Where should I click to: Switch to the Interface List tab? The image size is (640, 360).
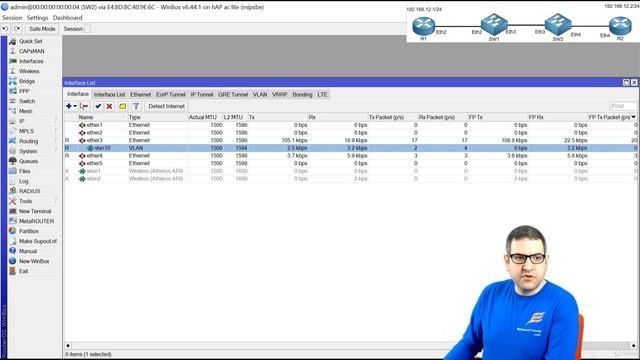pos(109,94)
